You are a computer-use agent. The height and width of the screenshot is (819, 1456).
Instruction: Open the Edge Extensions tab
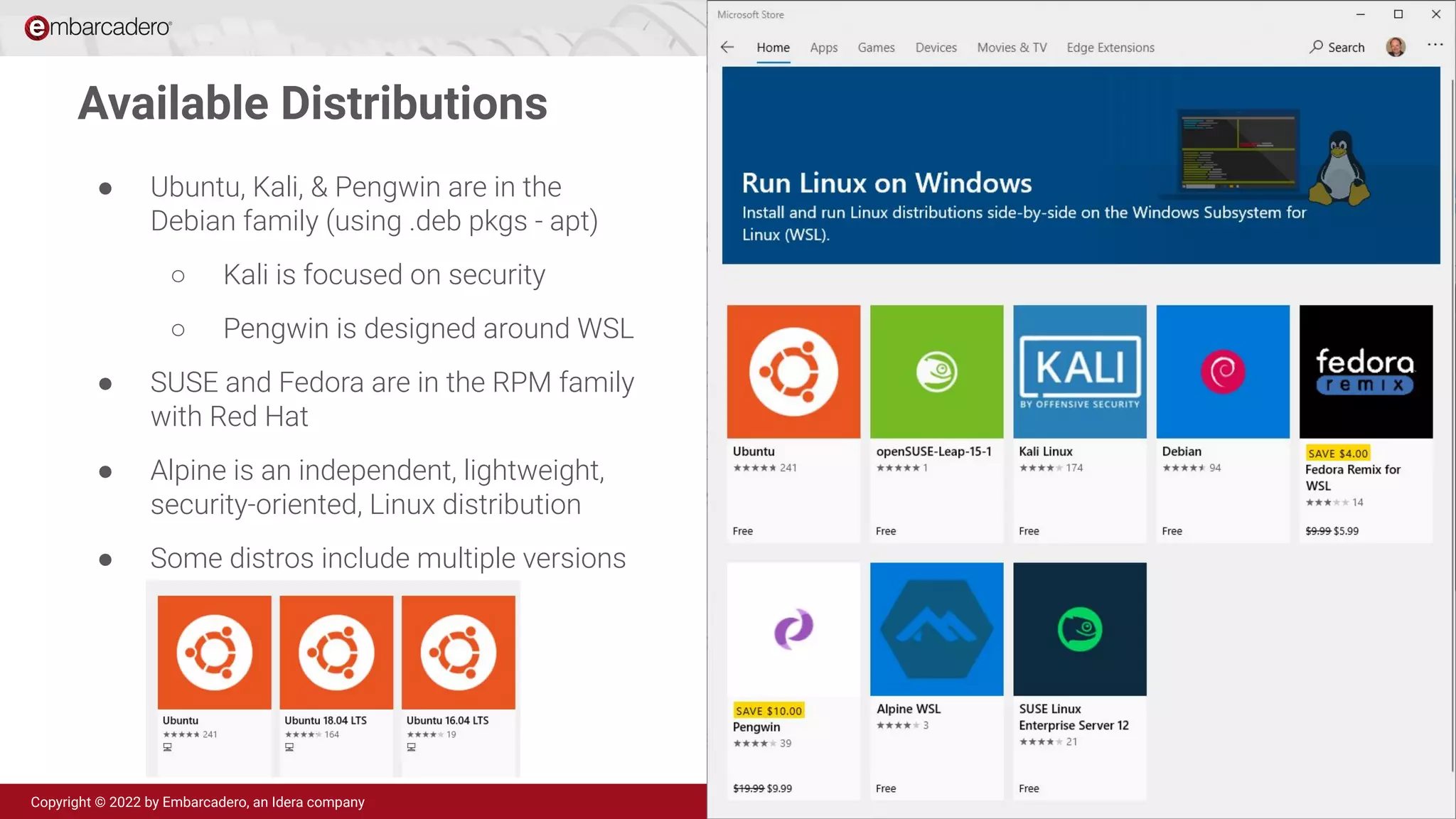(1110, 48)
